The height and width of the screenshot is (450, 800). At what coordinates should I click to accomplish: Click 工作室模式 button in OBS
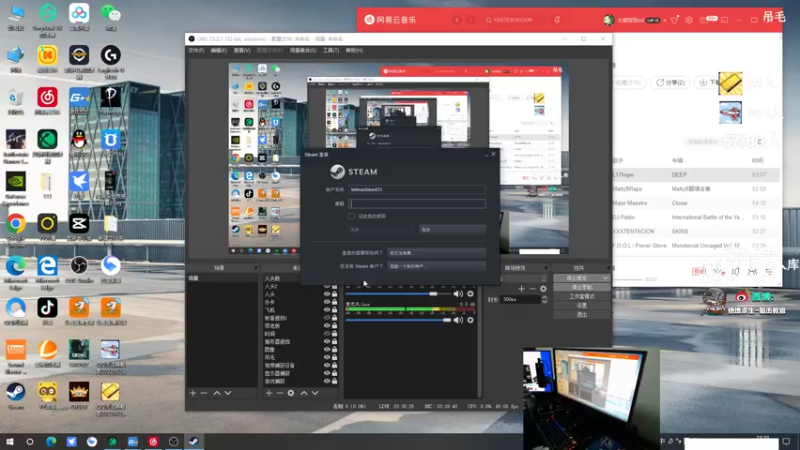point(582,296)
